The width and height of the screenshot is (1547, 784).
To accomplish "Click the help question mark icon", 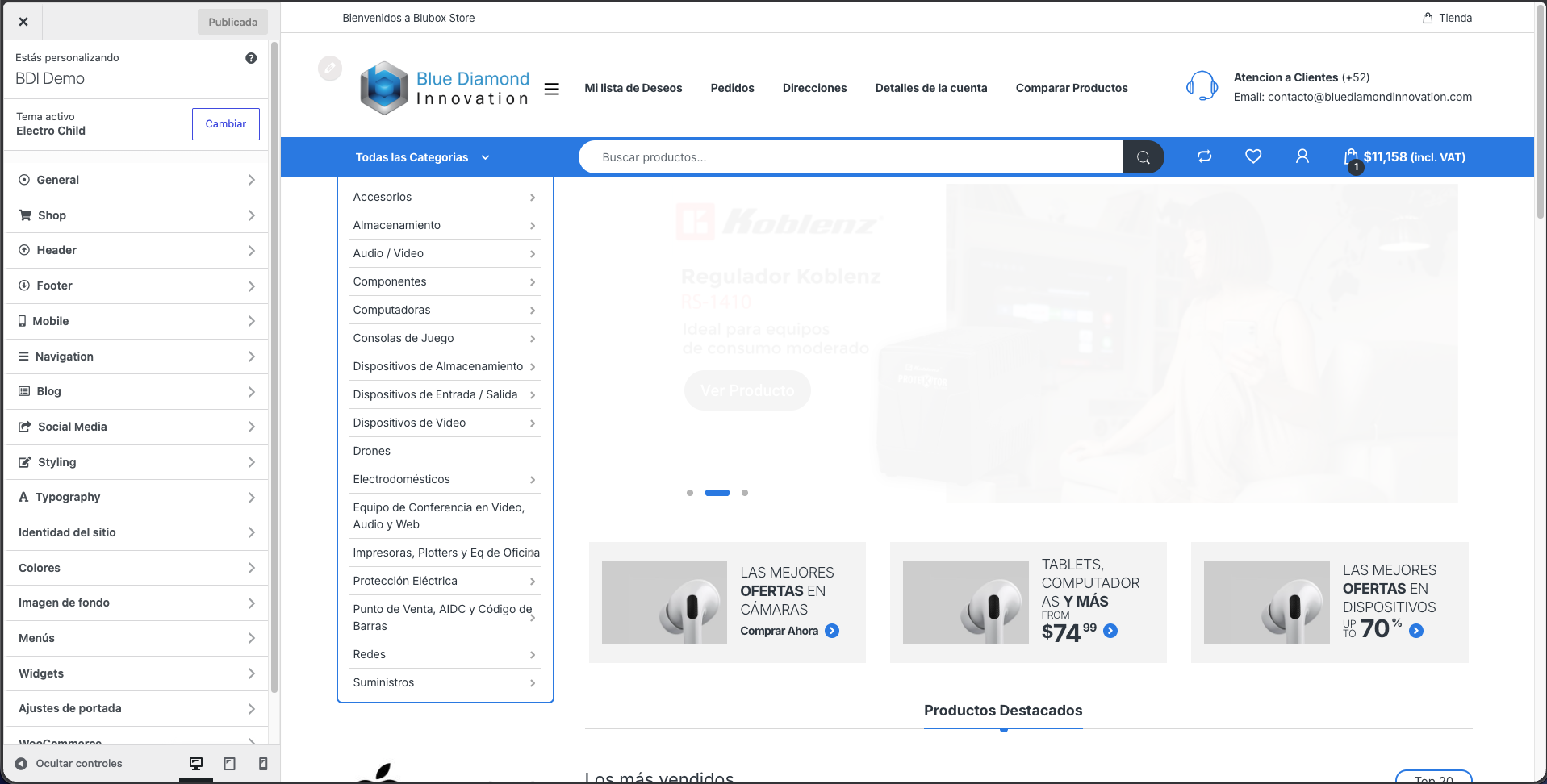I will (x=251, y=58).
